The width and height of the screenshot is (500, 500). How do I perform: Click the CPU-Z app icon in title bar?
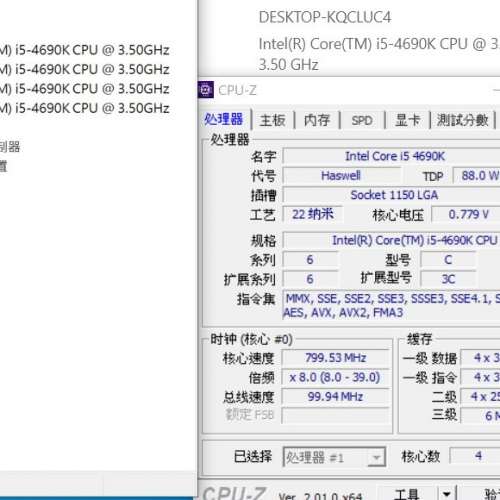206,90
